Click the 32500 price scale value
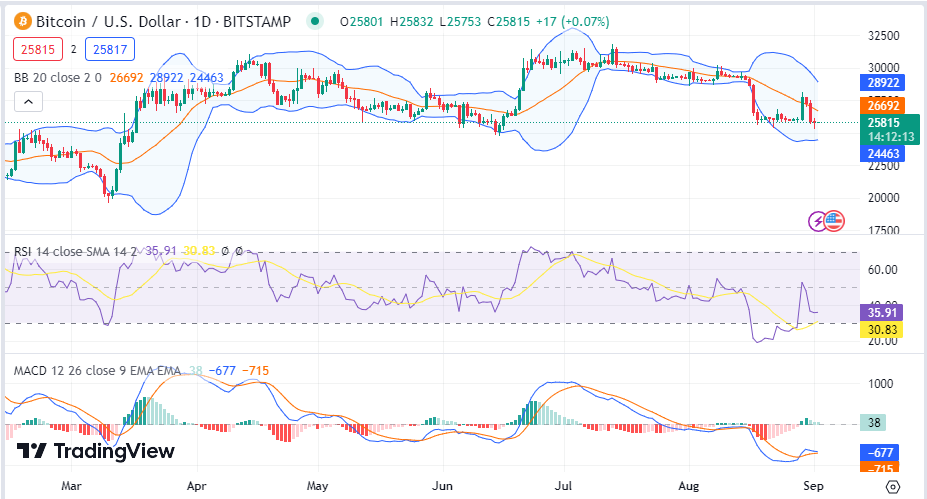 (x=883, y=35)
